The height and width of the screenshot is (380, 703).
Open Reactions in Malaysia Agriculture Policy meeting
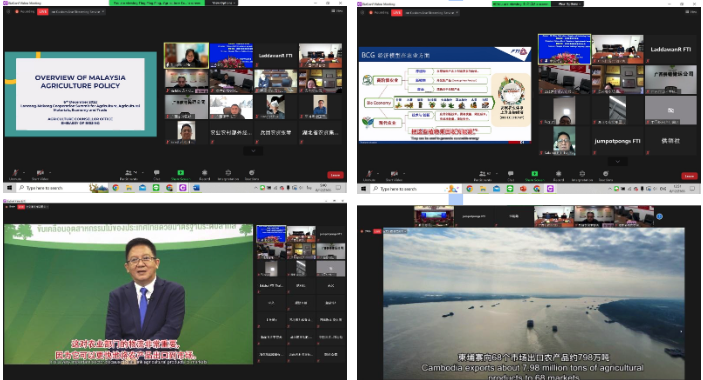[252, 174]
